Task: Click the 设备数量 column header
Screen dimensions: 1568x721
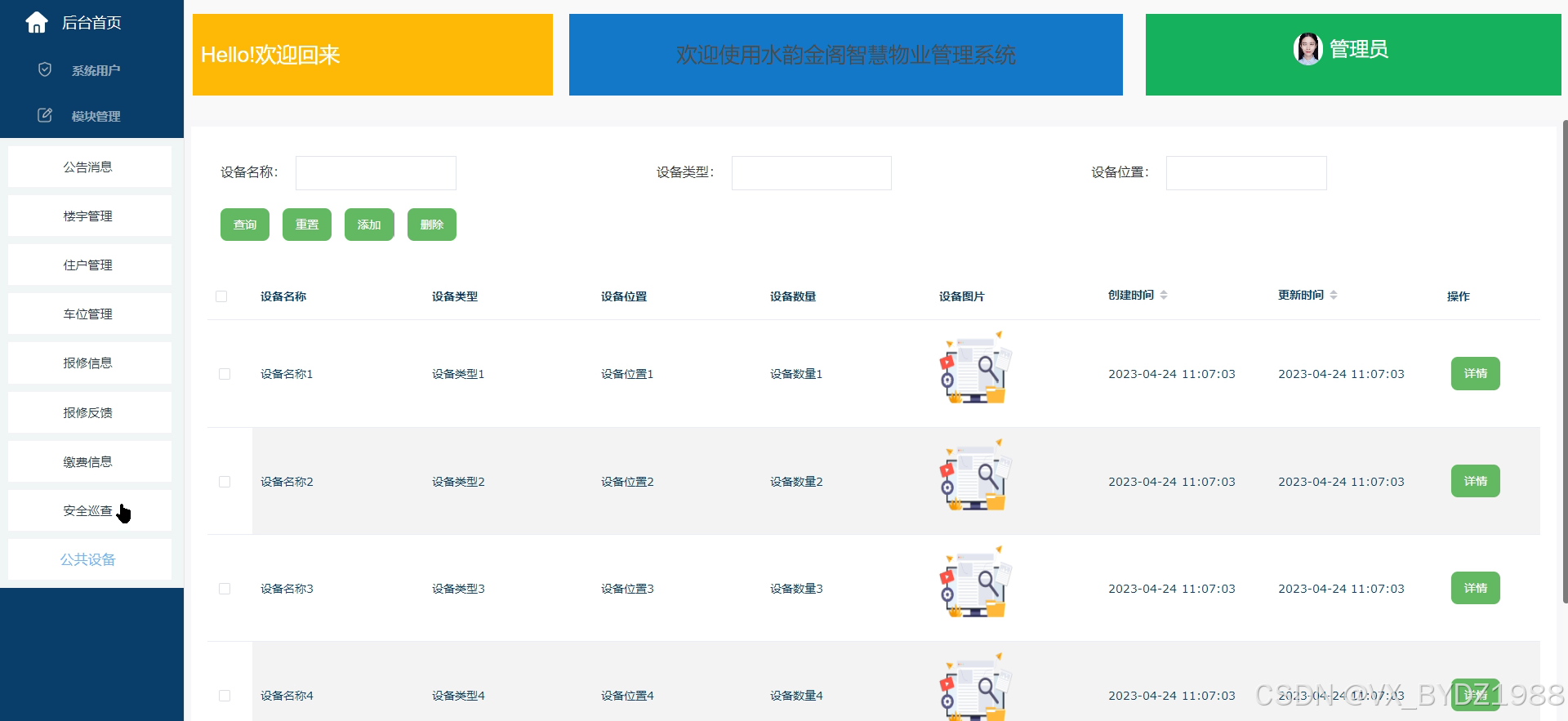Action: click(x=793, y=296)
